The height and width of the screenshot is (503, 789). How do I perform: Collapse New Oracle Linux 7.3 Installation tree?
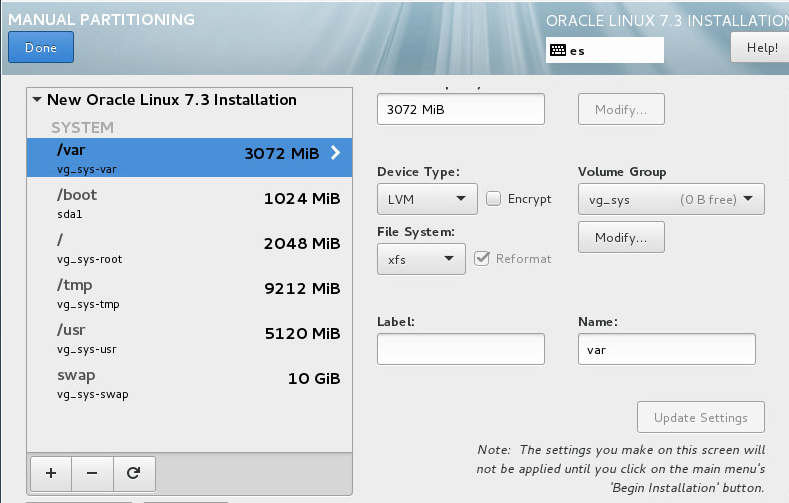coord(37,100)
